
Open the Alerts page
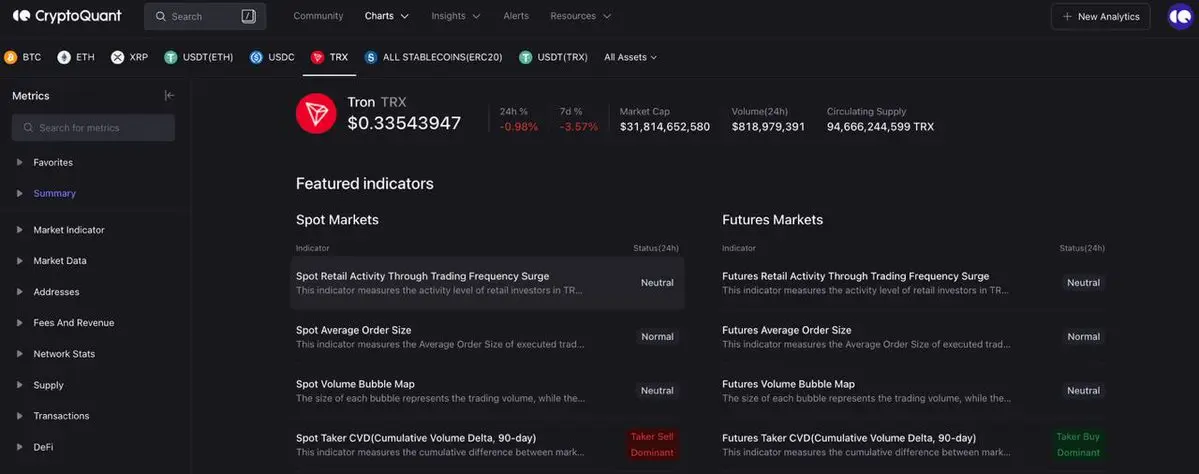click(x=516, y=16)
